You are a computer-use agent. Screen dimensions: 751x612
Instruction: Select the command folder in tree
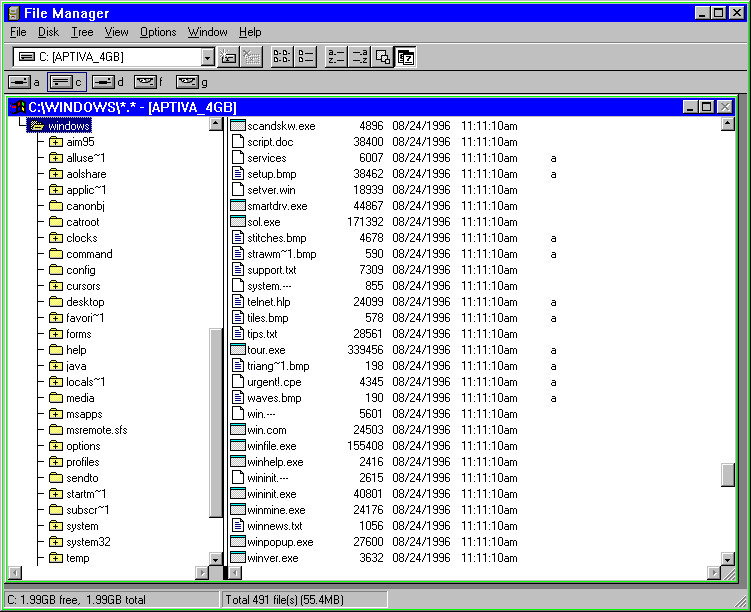point(89,254)
